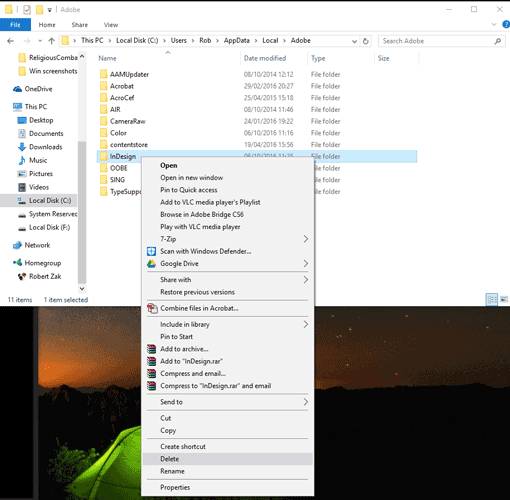Click the navigation pane scrollbar up arrow
Screen dimensions: 510x500
[x=82, y=57]
